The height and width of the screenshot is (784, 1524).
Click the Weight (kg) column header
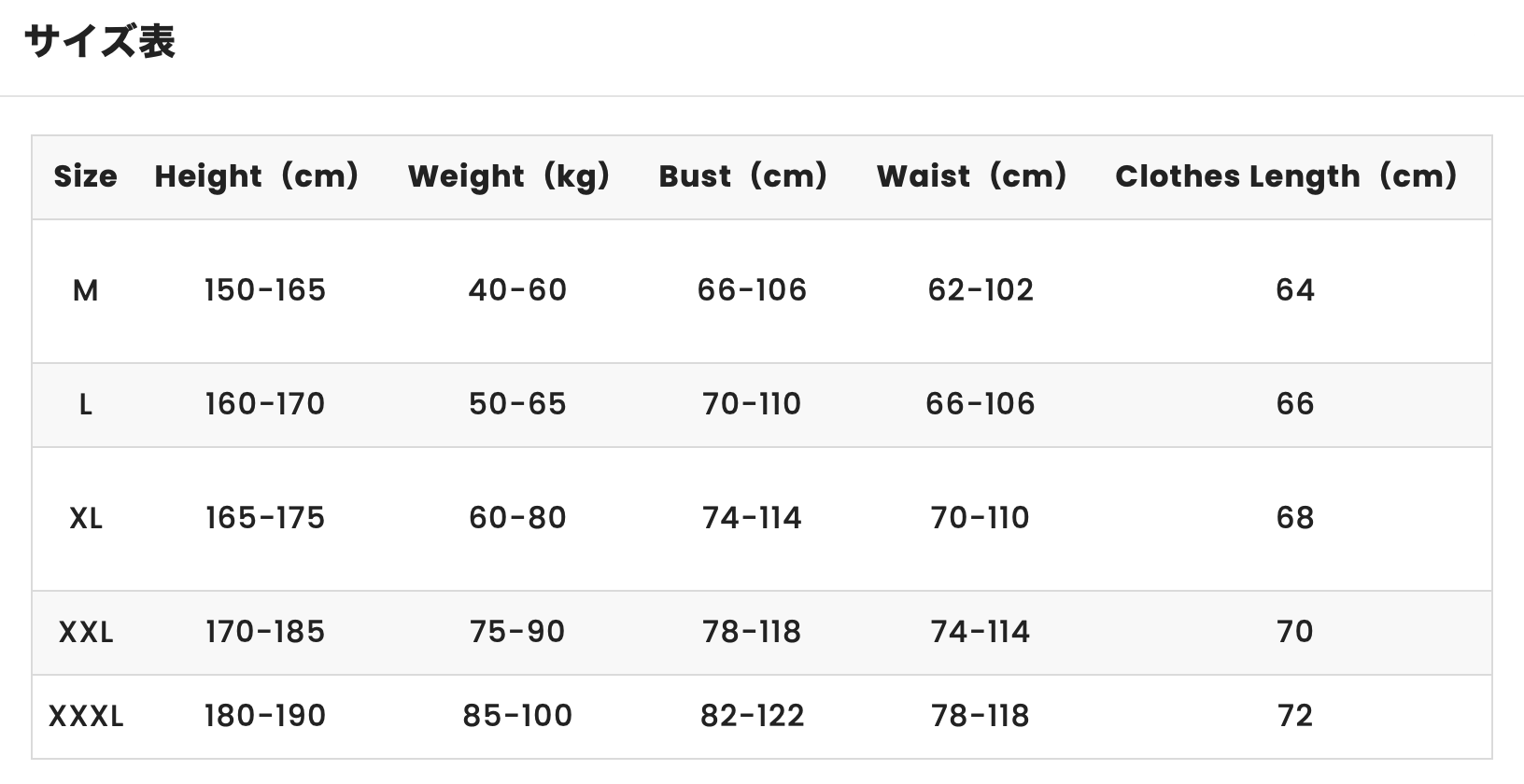pos(509,176)
